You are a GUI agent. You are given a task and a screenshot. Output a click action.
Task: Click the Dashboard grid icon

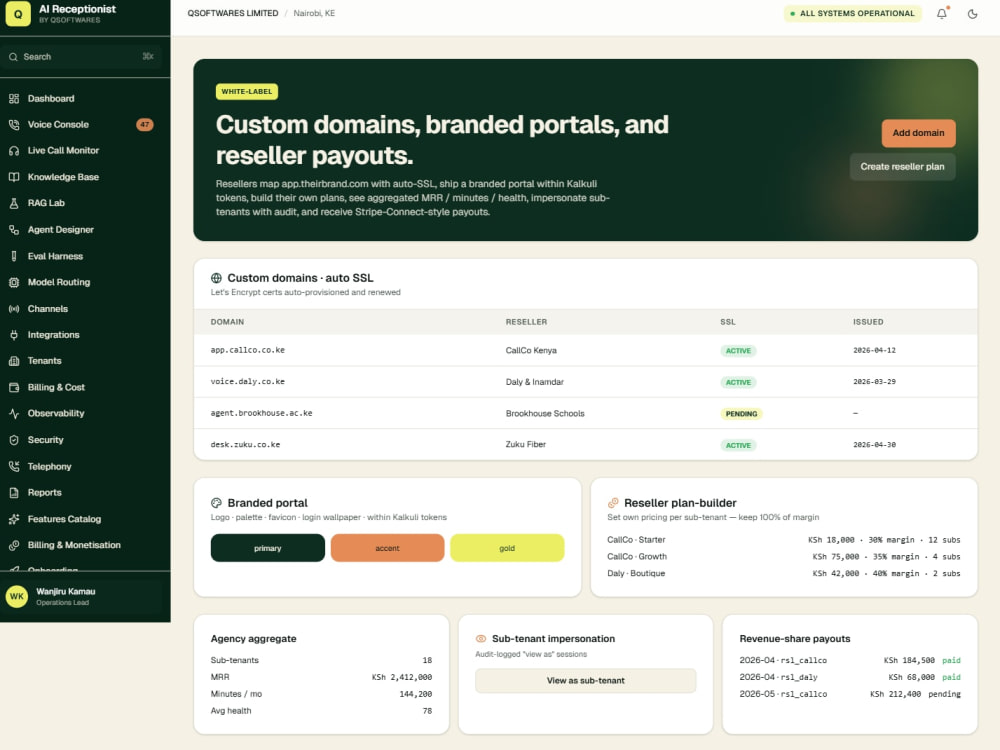click(x=14, y=99)
